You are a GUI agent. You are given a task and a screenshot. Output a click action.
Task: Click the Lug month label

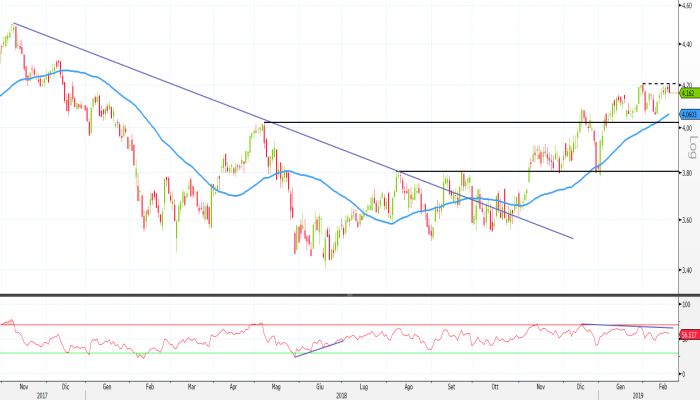364,387
